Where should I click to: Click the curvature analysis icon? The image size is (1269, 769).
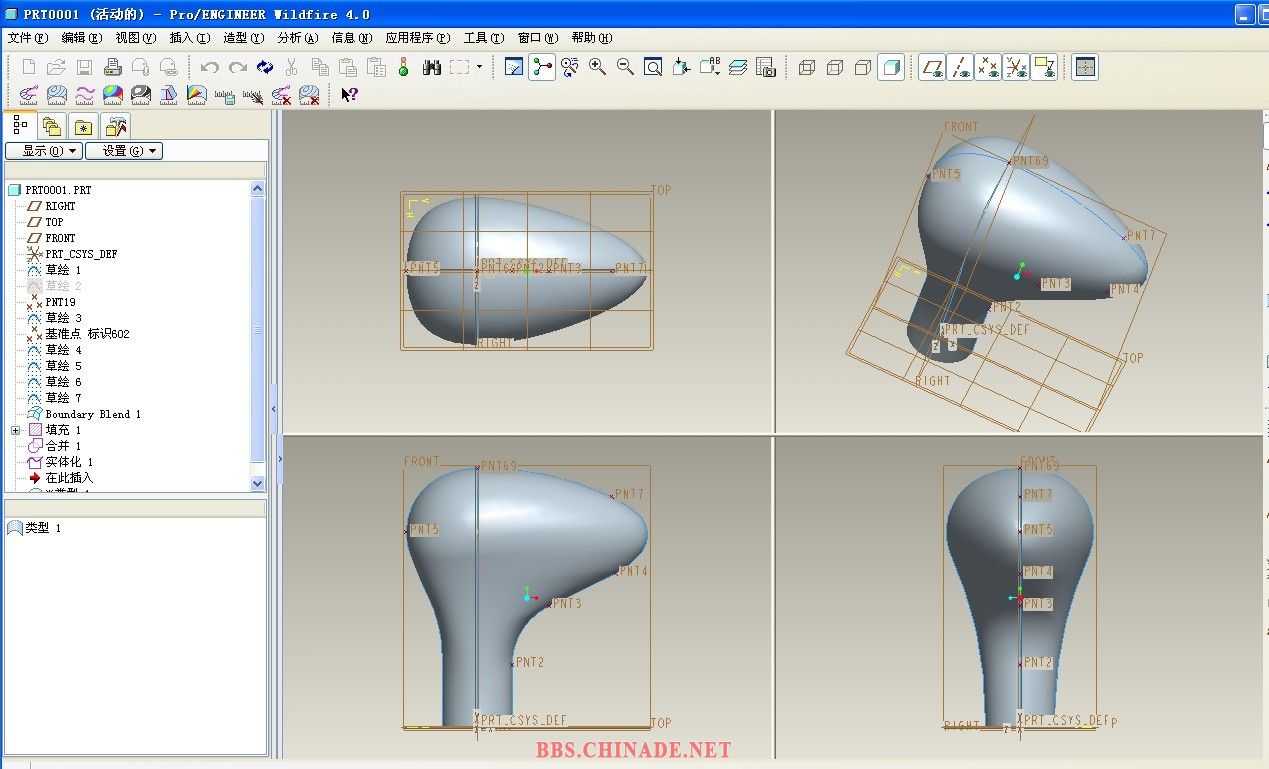click(29, 95)
